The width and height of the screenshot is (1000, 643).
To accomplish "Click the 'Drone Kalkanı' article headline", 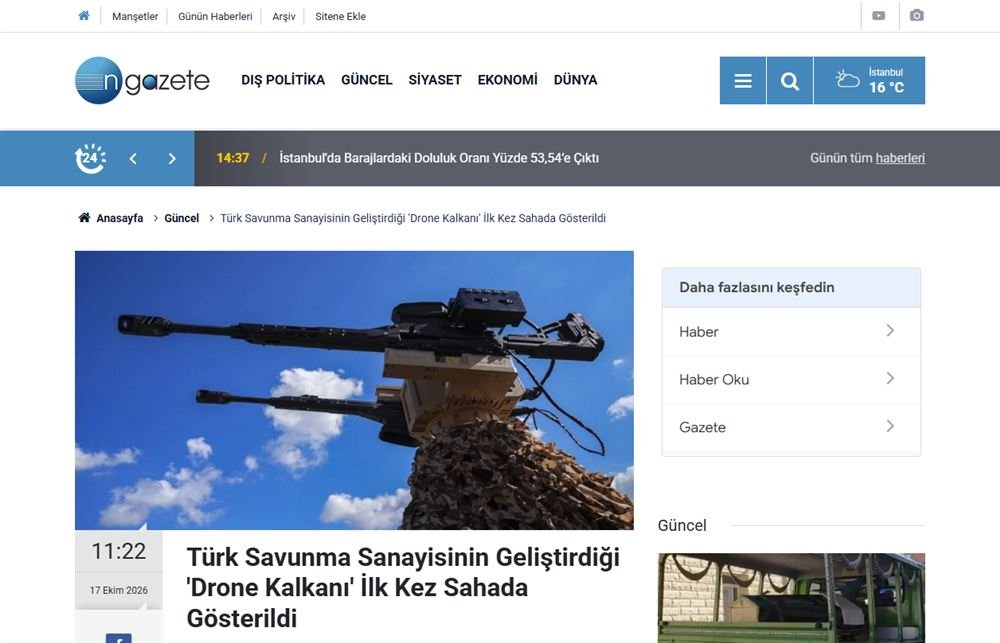I will point(403,588).
